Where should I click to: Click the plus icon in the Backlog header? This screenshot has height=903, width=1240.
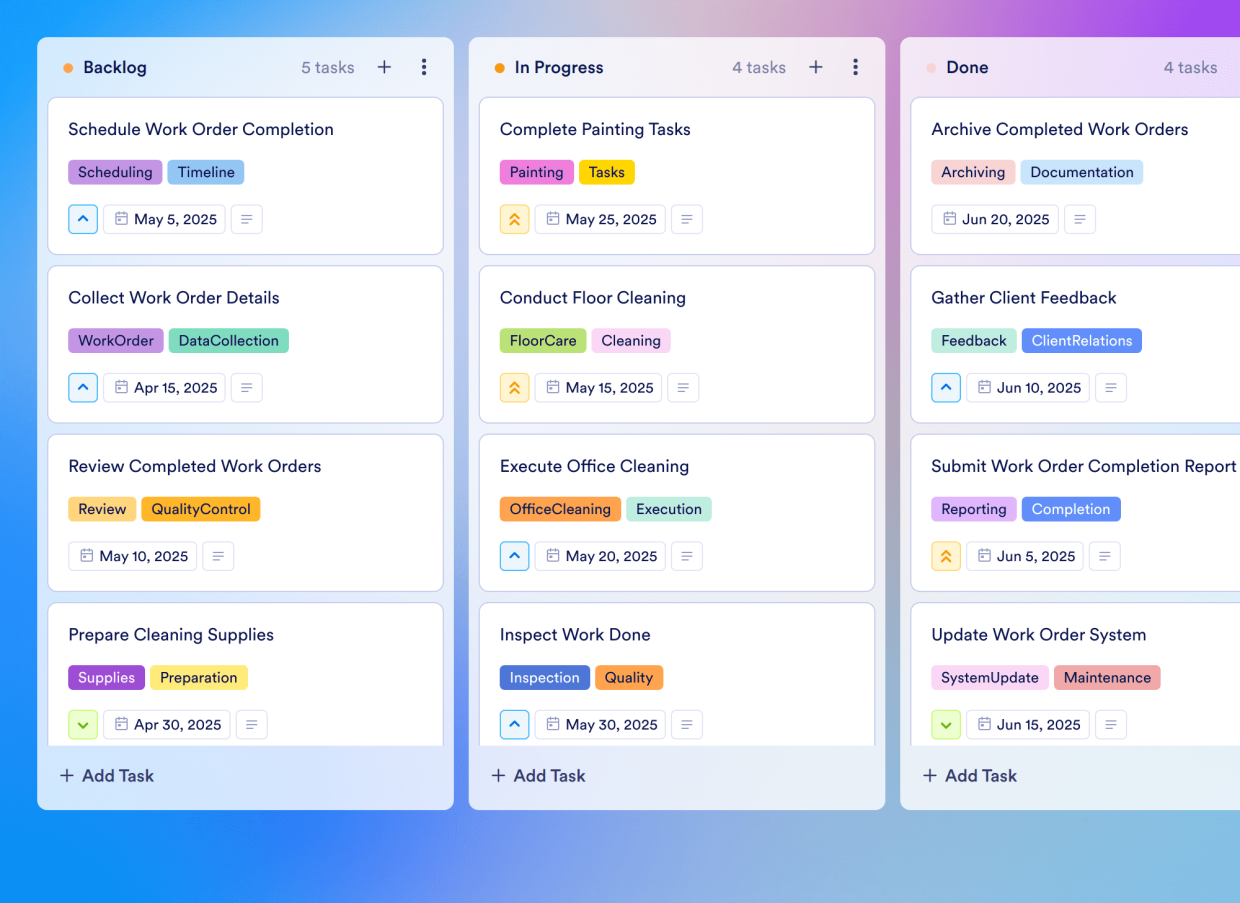pyautogui.click(x=384, y=67)
